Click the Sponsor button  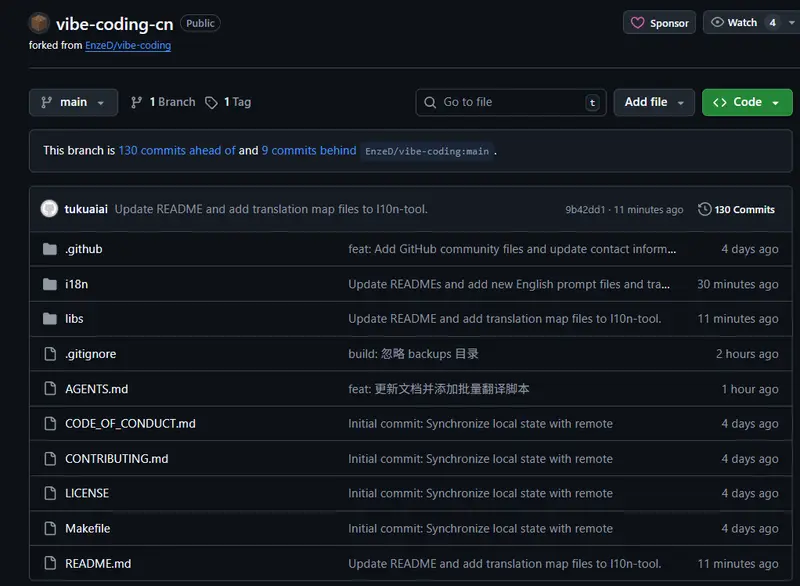(x=659, y=22)
